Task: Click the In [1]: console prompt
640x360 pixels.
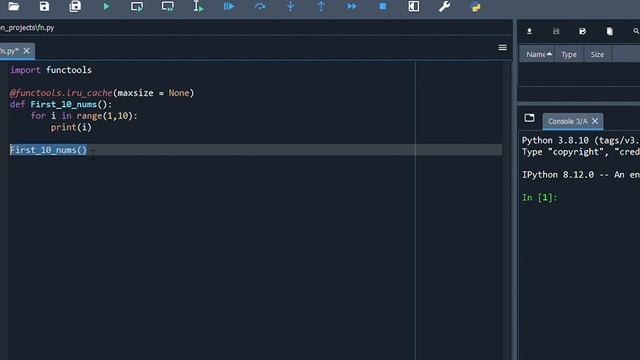Action: pos(539,198)
